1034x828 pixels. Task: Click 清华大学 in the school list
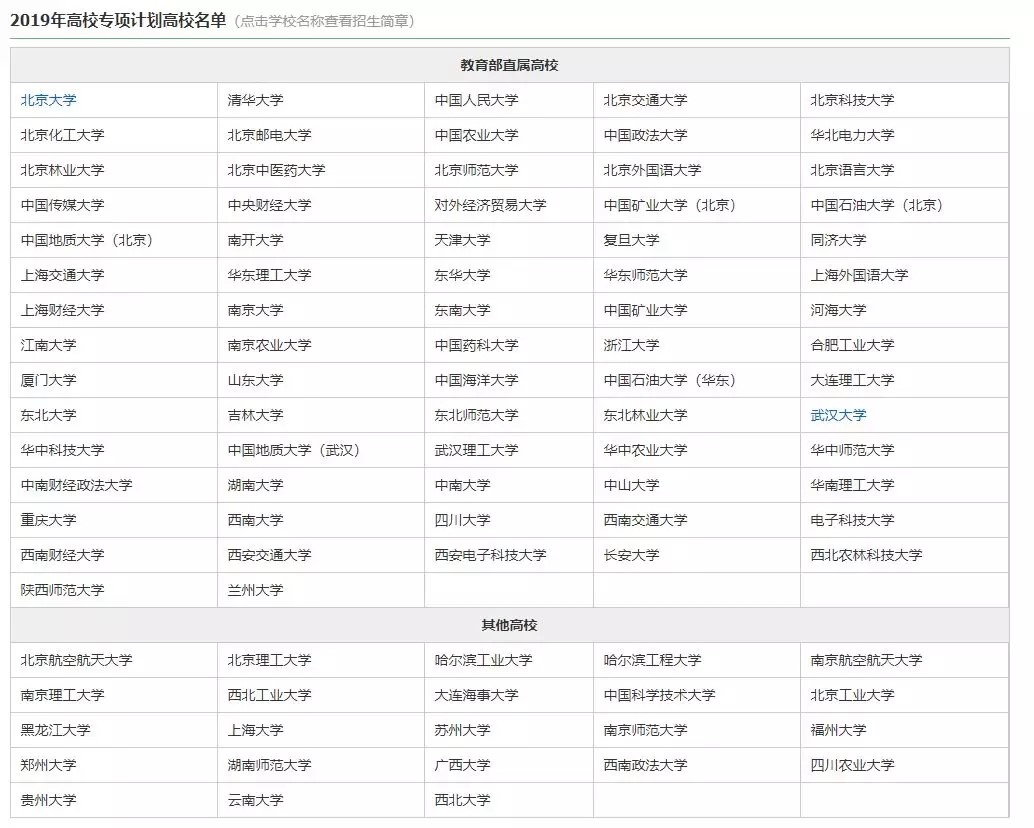pyautogui.click(x=255, y=100)
